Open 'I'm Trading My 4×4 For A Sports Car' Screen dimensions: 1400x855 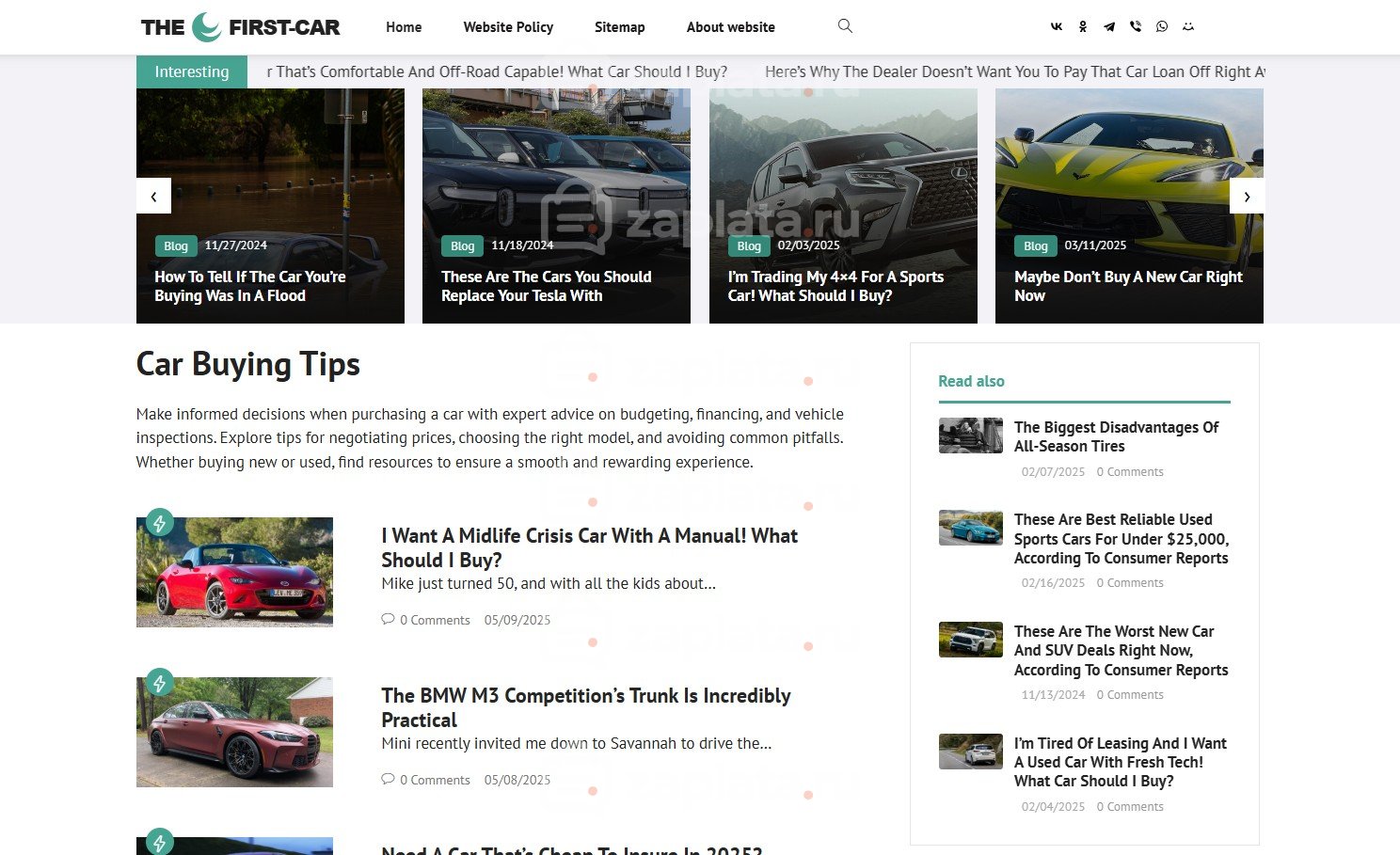pyautogui.click(x=835, y=286)
